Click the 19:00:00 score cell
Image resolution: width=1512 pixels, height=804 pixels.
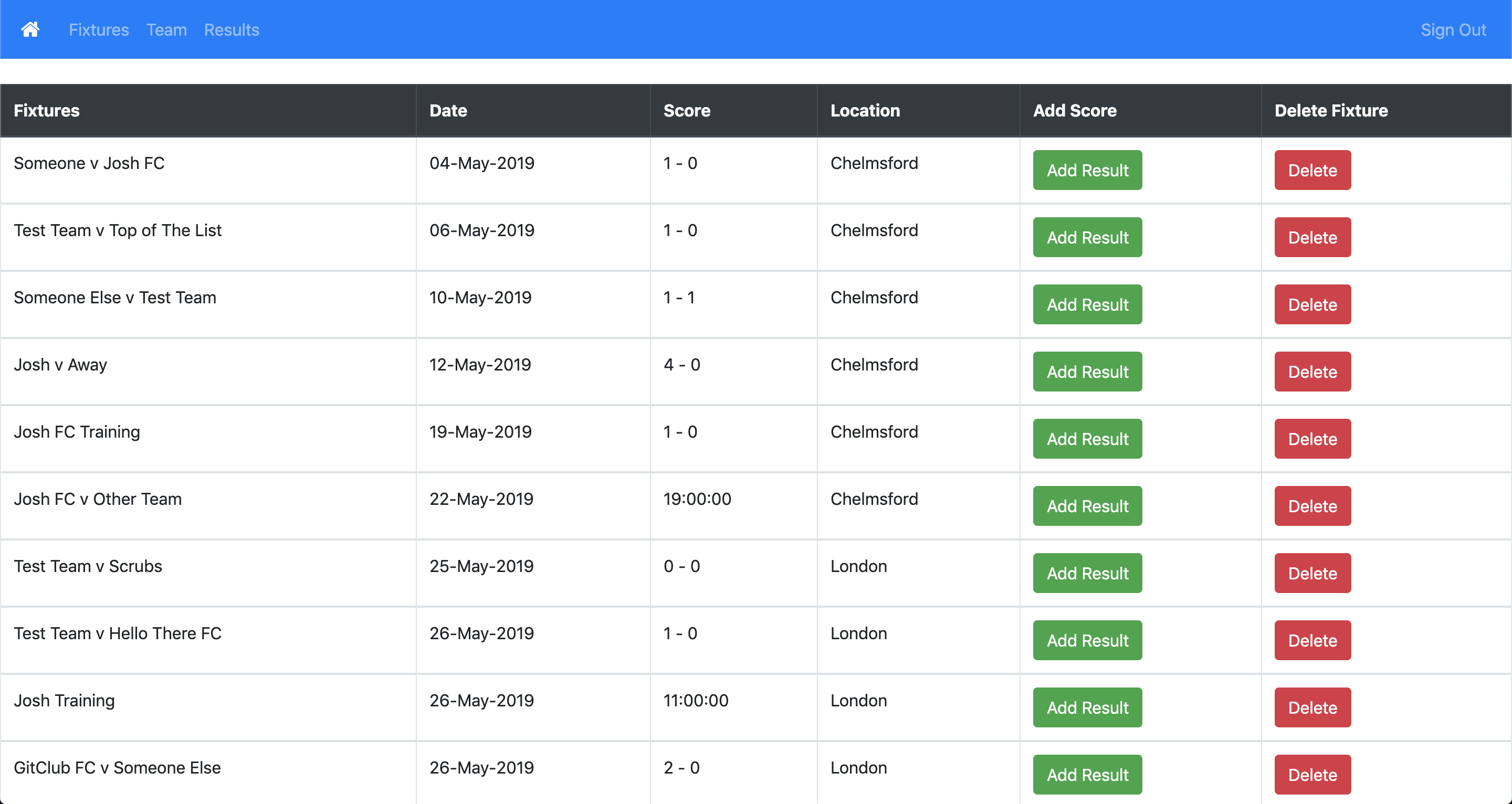coord(697,499)
